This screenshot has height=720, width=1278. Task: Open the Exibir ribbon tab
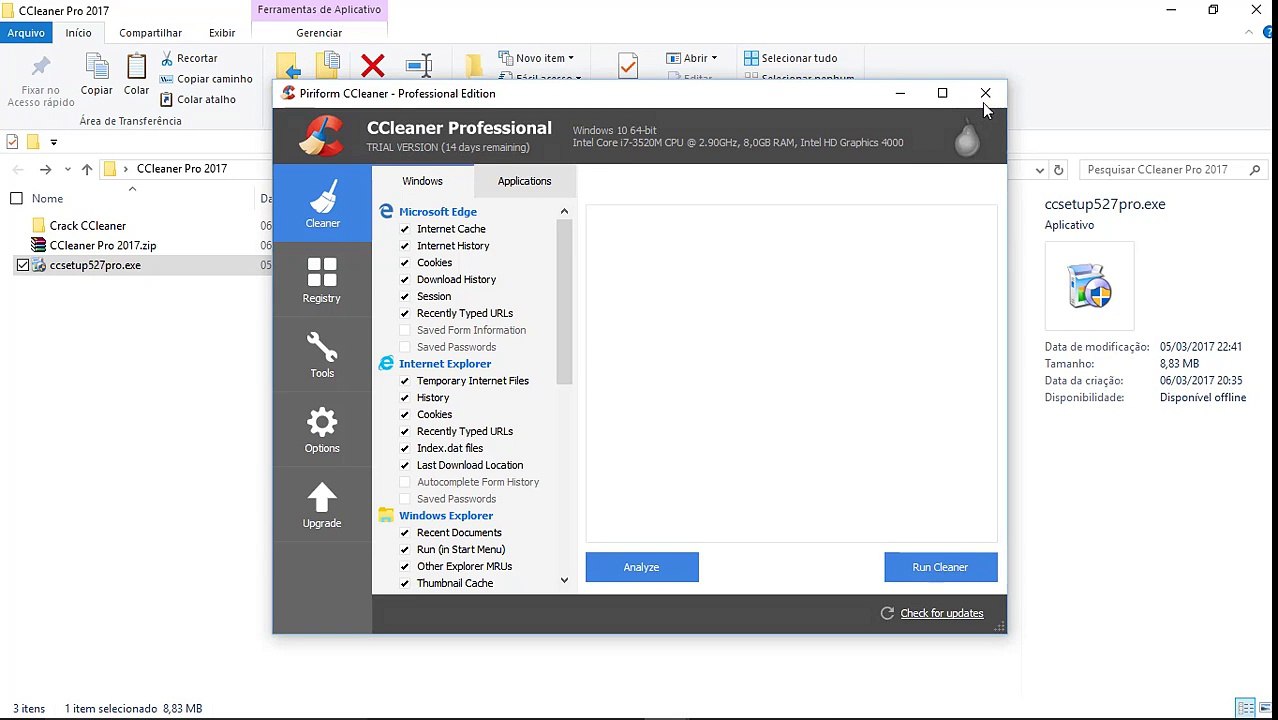coord(222,33)
